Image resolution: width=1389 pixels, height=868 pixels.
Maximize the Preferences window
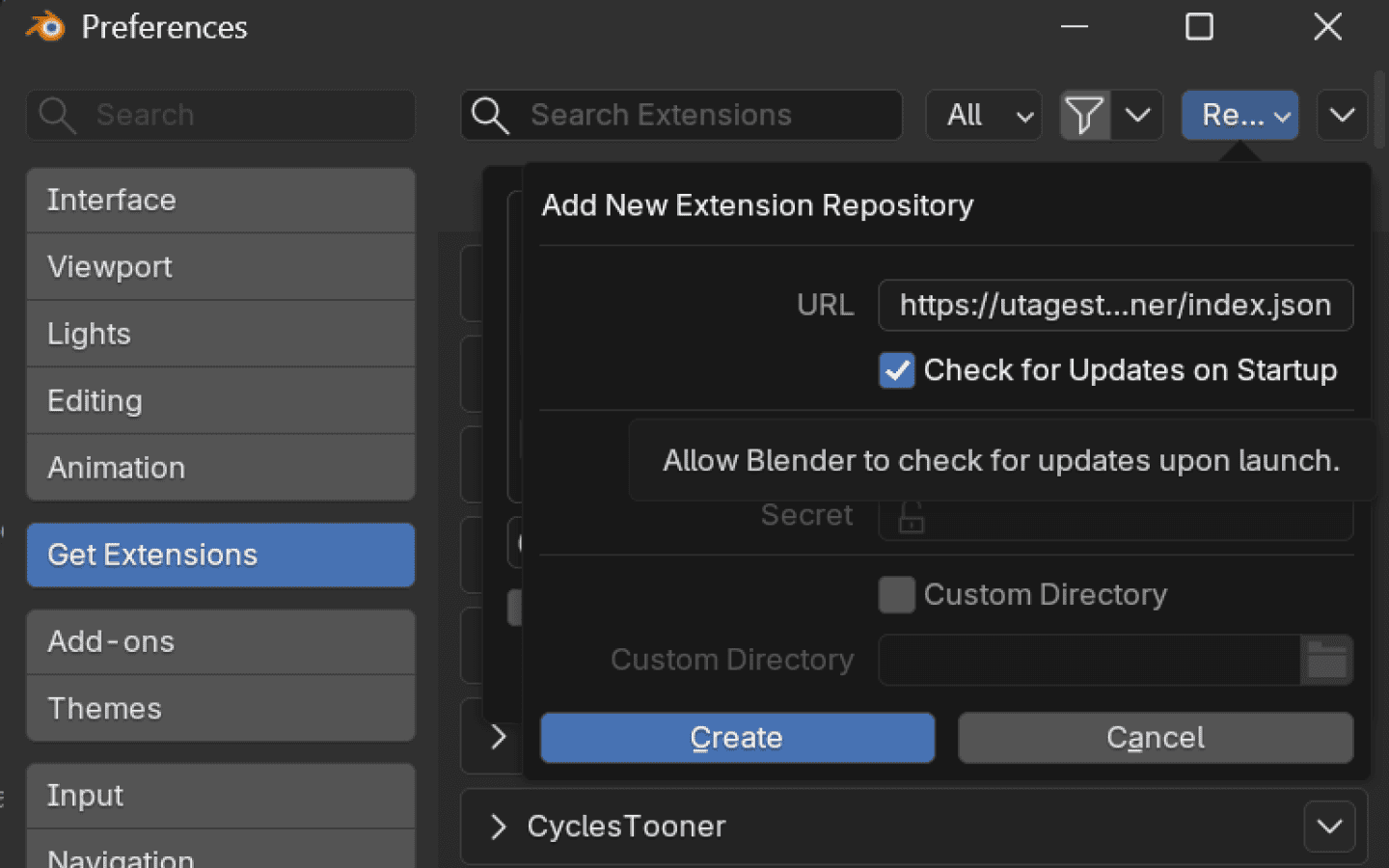click(1199, 26)
